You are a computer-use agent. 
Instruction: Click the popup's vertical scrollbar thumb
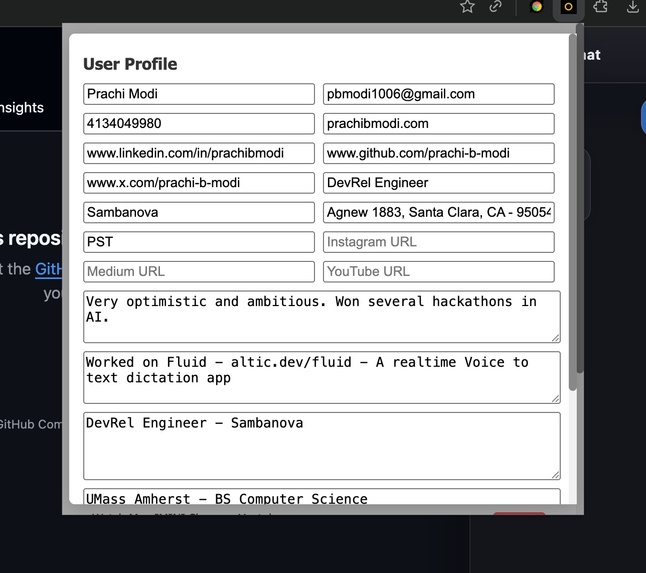[x=572, y=212]
